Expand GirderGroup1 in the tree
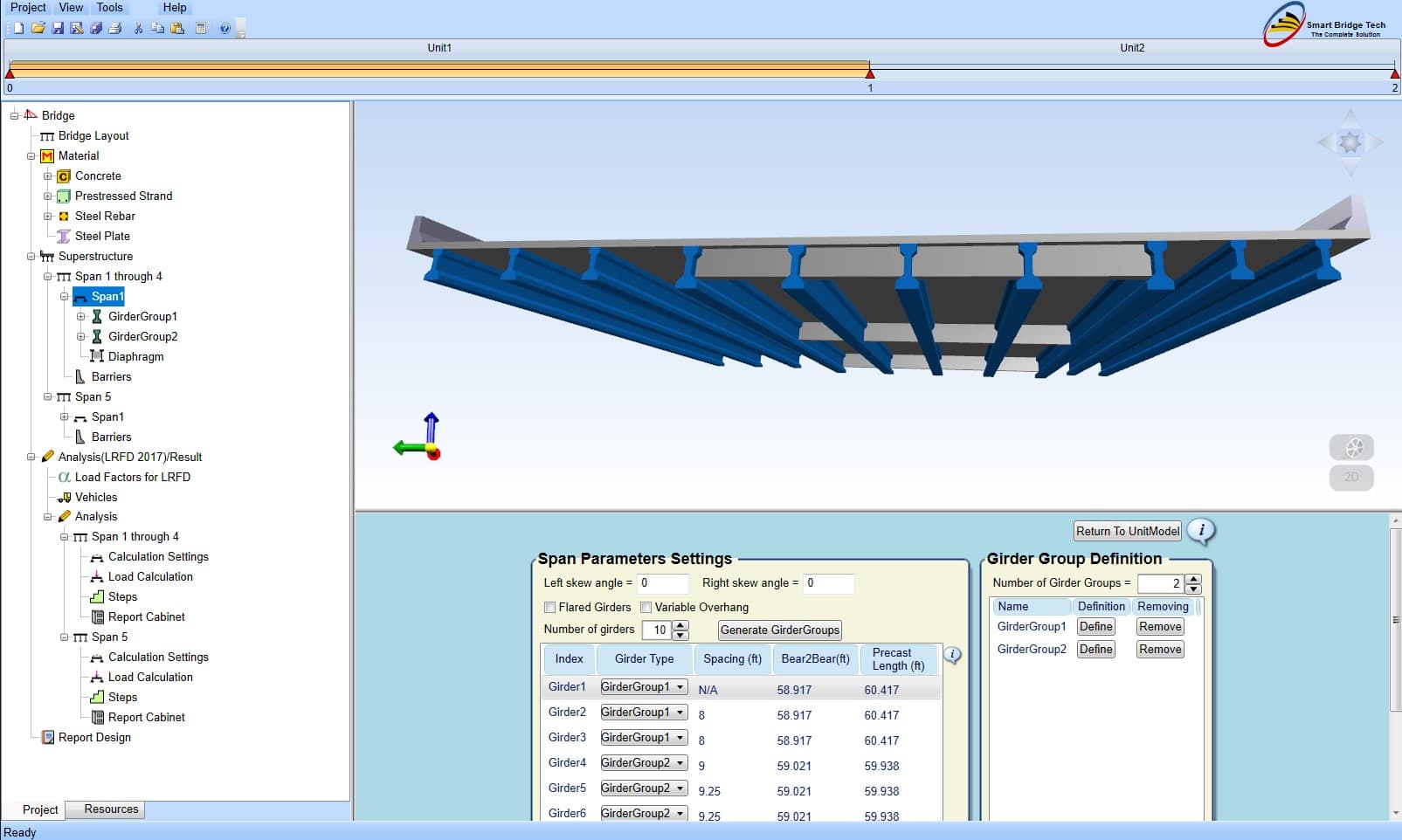 (80, 317)
